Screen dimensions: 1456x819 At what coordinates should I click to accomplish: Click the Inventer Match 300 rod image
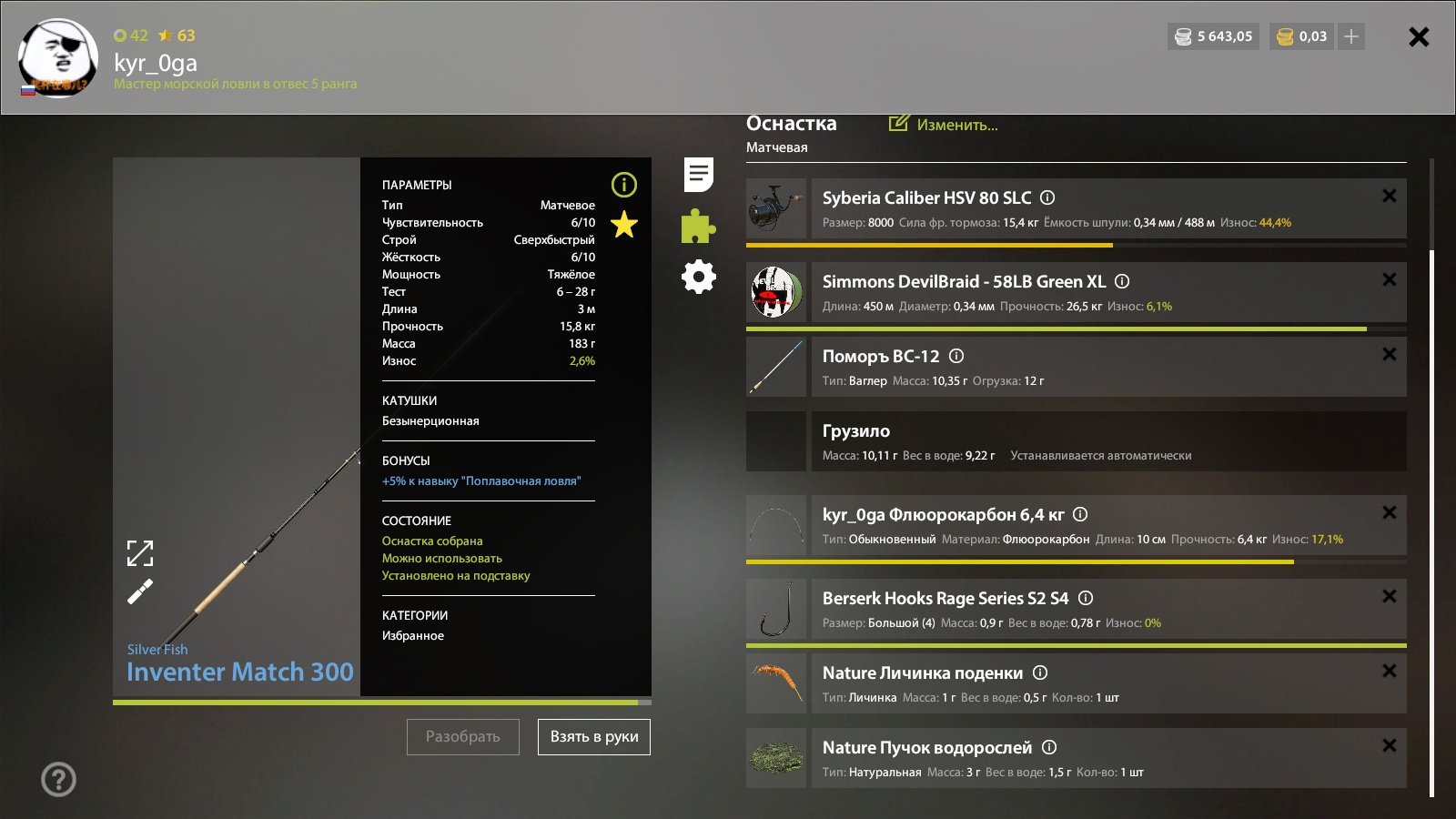[x=237, y=427]
